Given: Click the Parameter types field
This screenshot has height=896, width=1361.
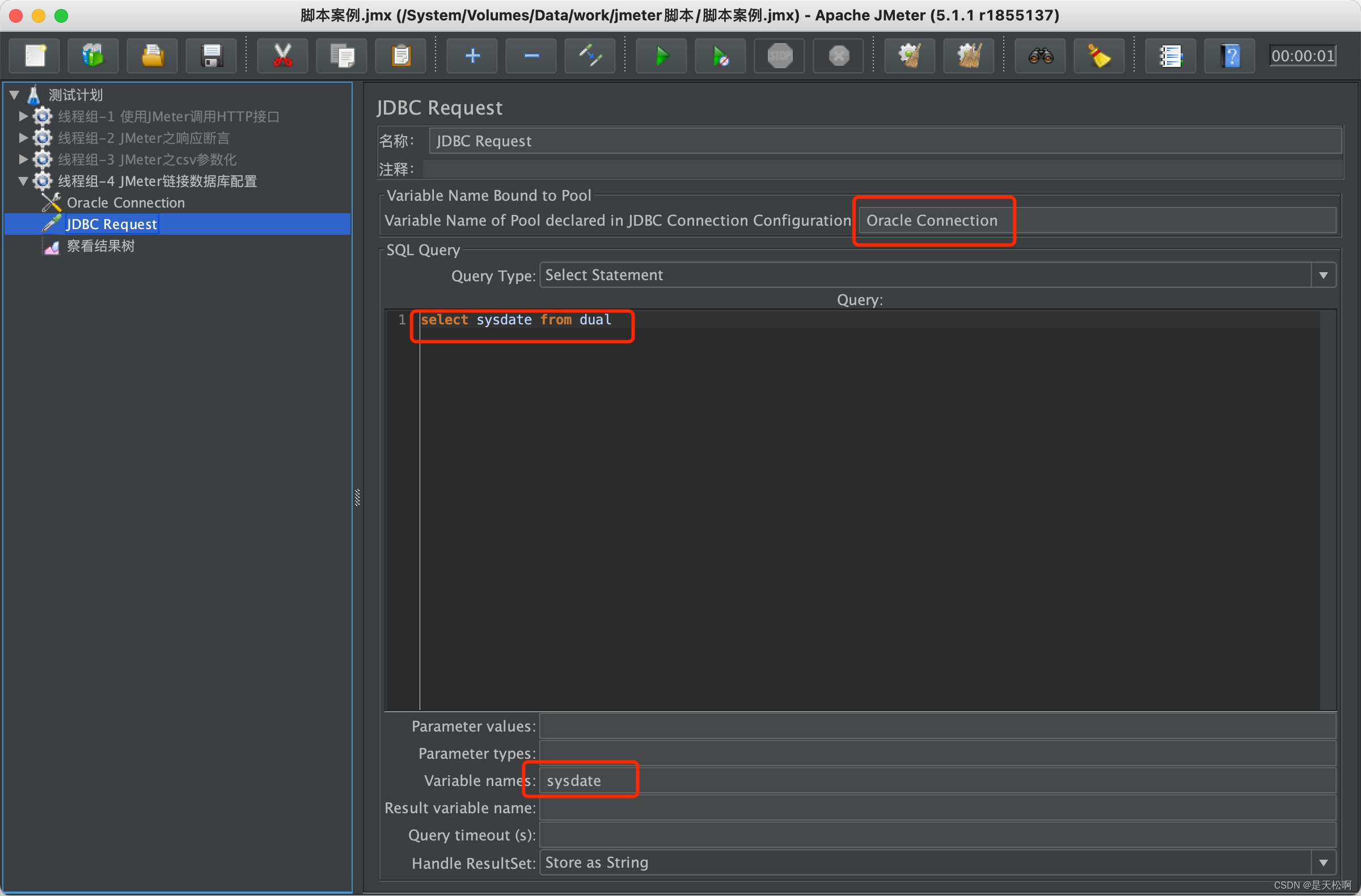Looking at the screenshot, I should coord(938,754).
